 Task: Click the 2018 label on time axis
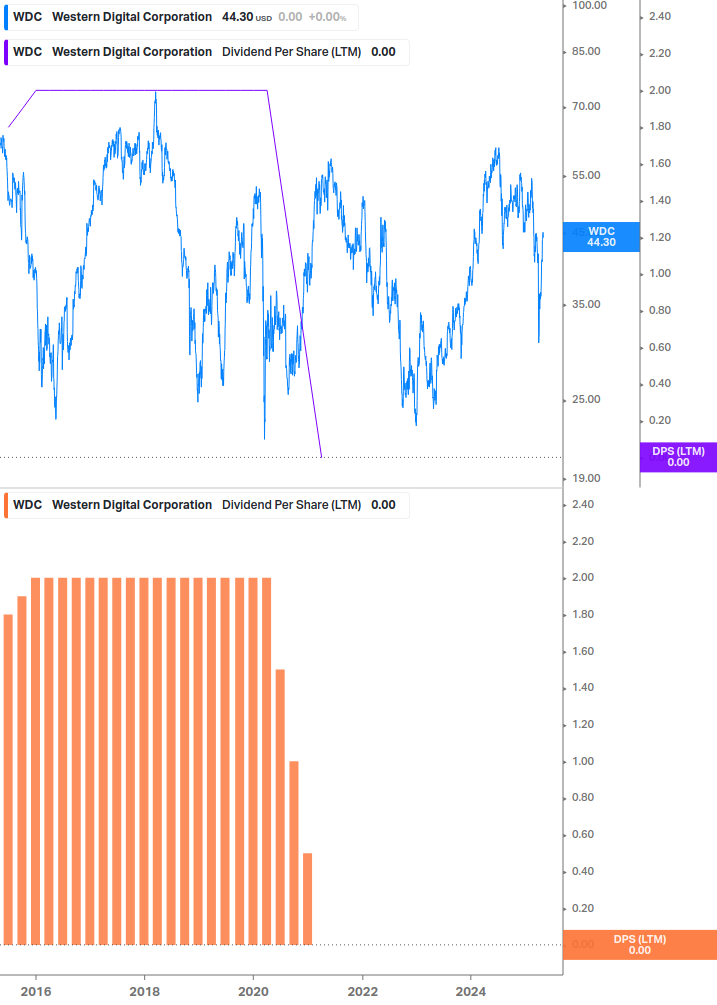click(x=145, y=992)
